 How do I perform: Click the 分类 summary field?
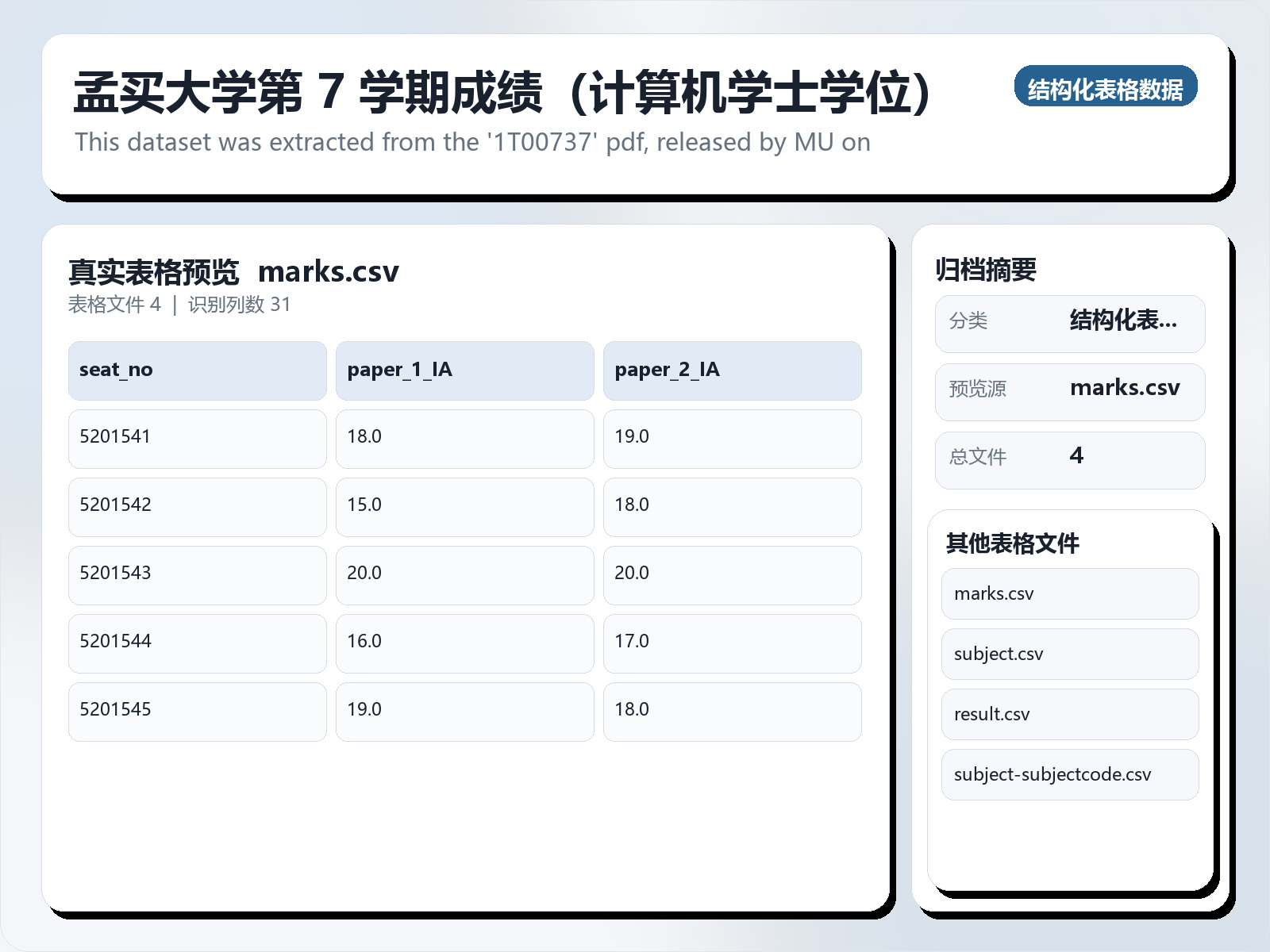pyautogui.click(x=1070, y=323)
